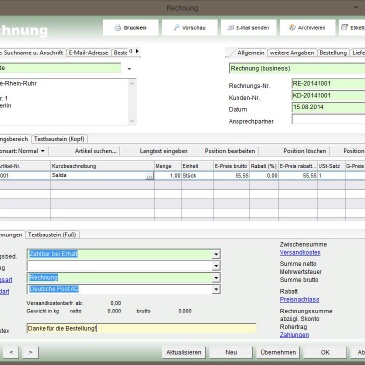This screenshot has height=365, width=365.
Task: Click the Drucken printer icon
Action: click(x=118, y=28)
